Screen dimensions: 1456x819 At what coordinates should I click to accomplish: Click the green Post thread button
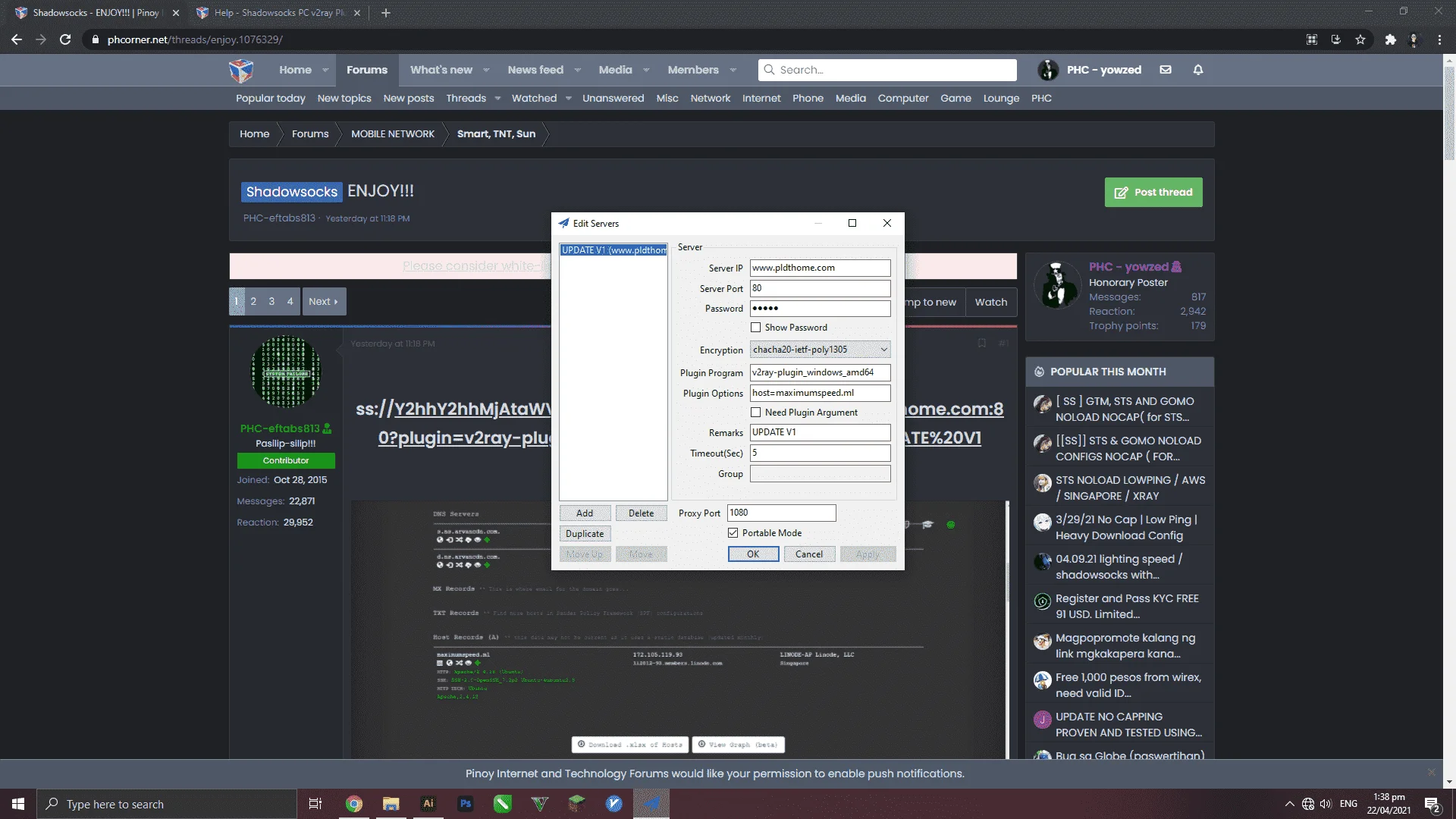pyautogui.click(x=1153, y=193)
